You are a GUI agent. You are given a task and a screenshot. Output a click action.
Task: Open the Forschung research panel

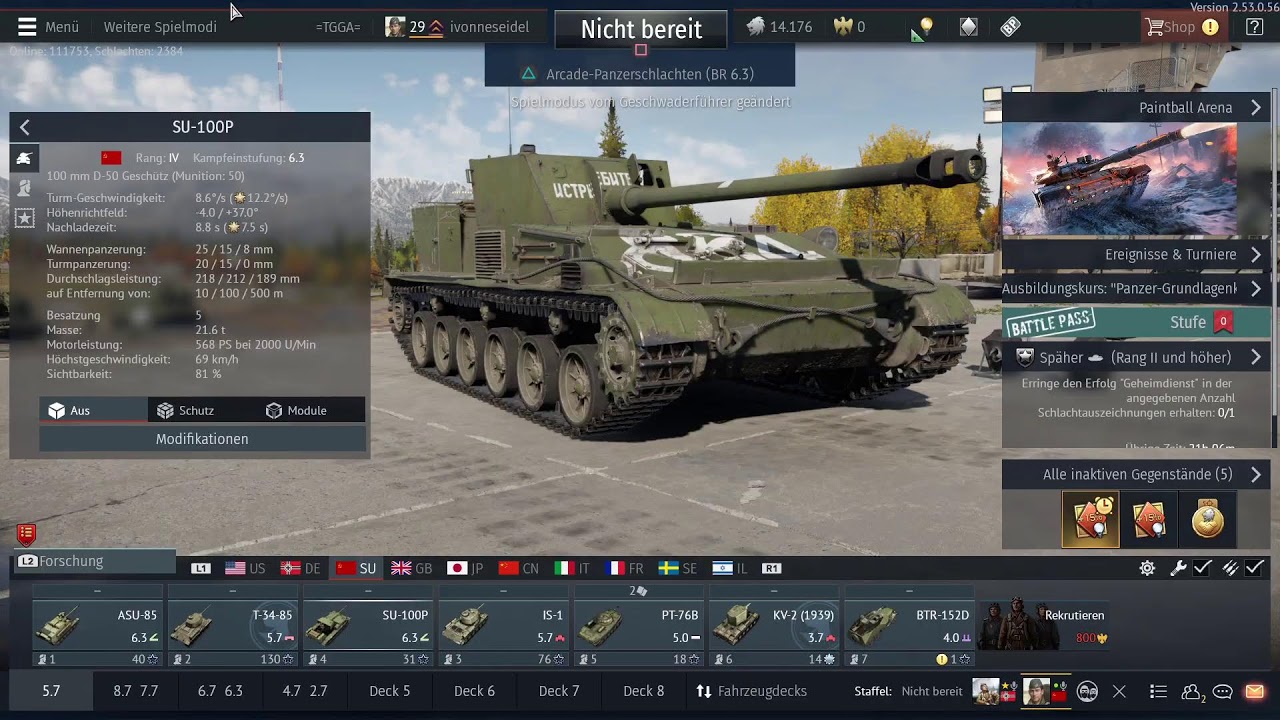click(93, 561)
